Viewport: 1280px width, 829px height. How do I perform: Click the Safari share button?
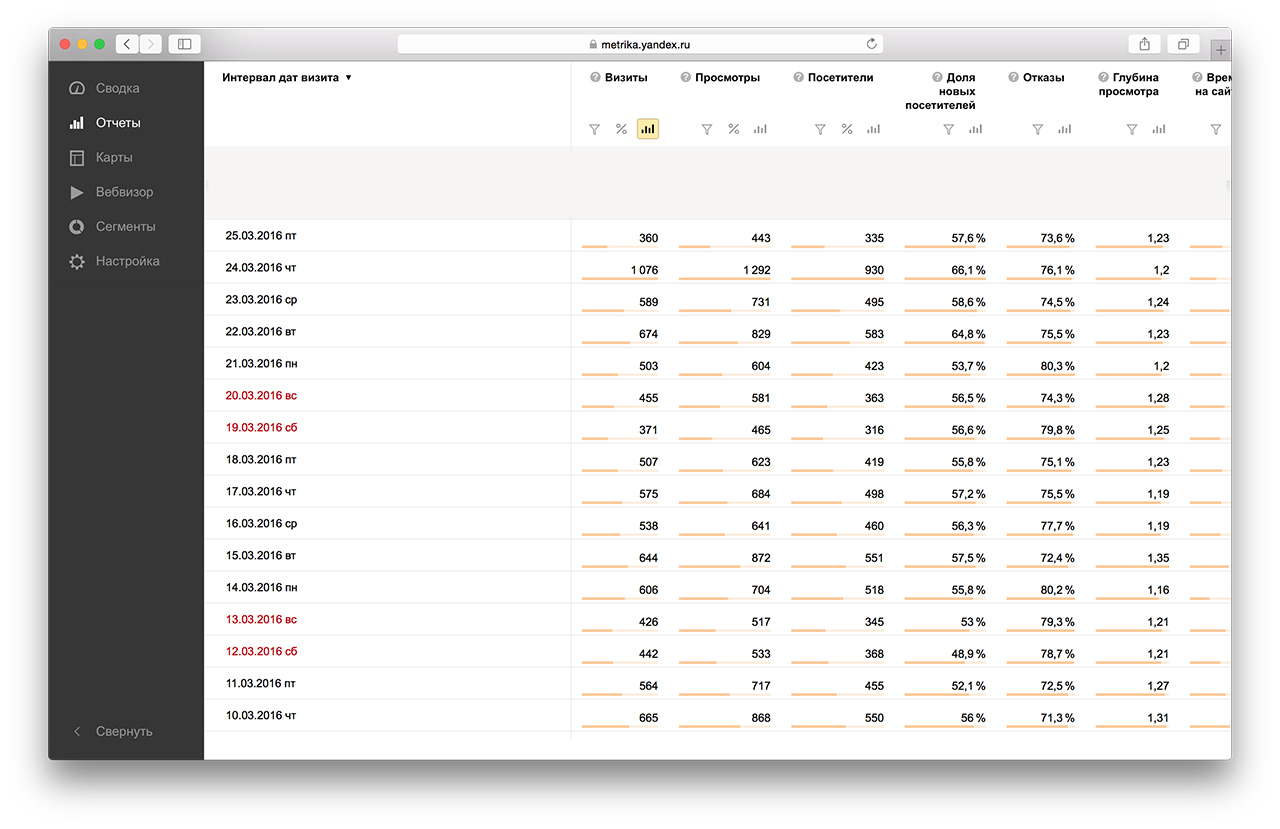(x=1144, y=44)
